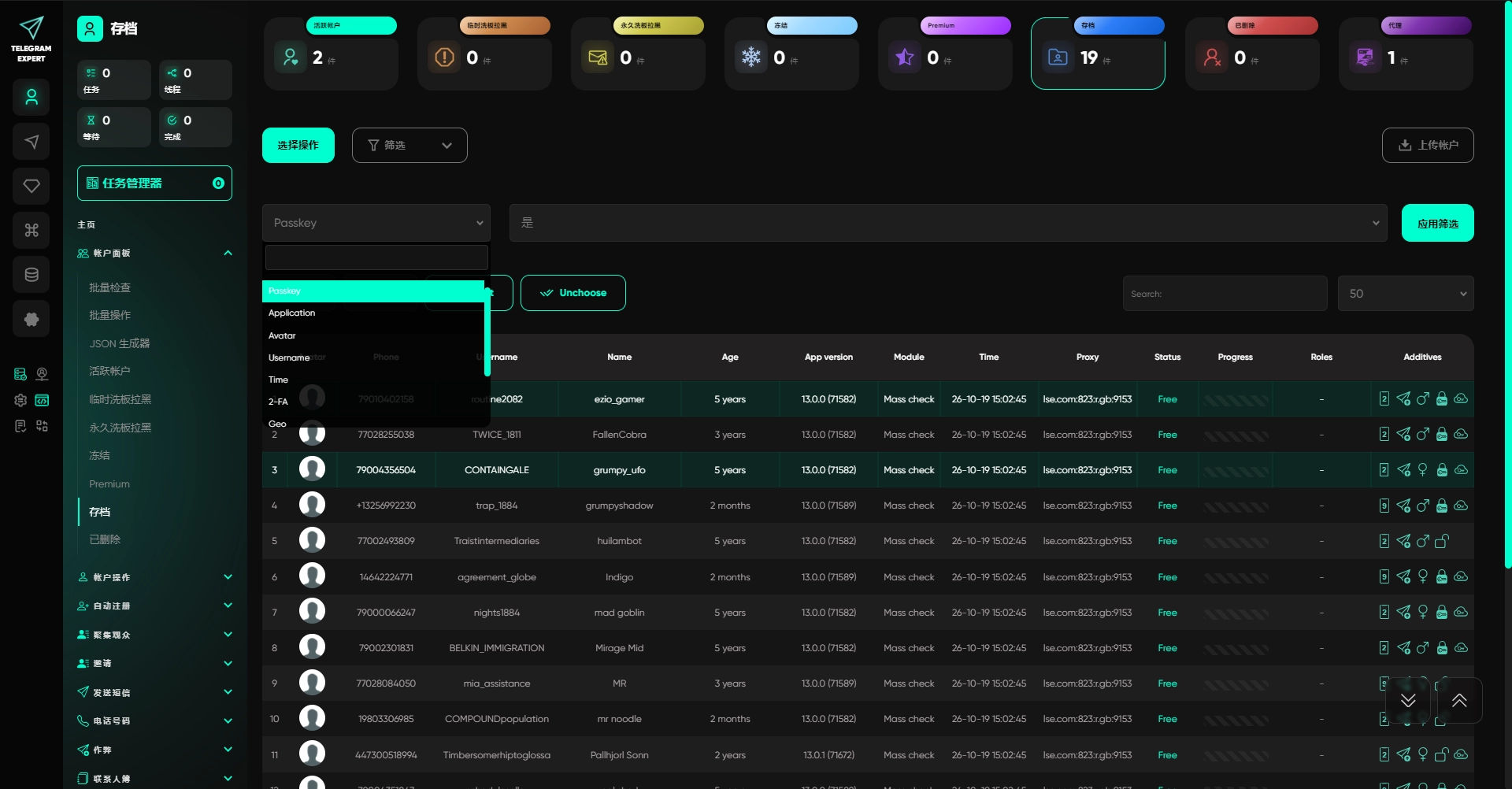Click the document checklist icon in sidebar

(20, 426)
